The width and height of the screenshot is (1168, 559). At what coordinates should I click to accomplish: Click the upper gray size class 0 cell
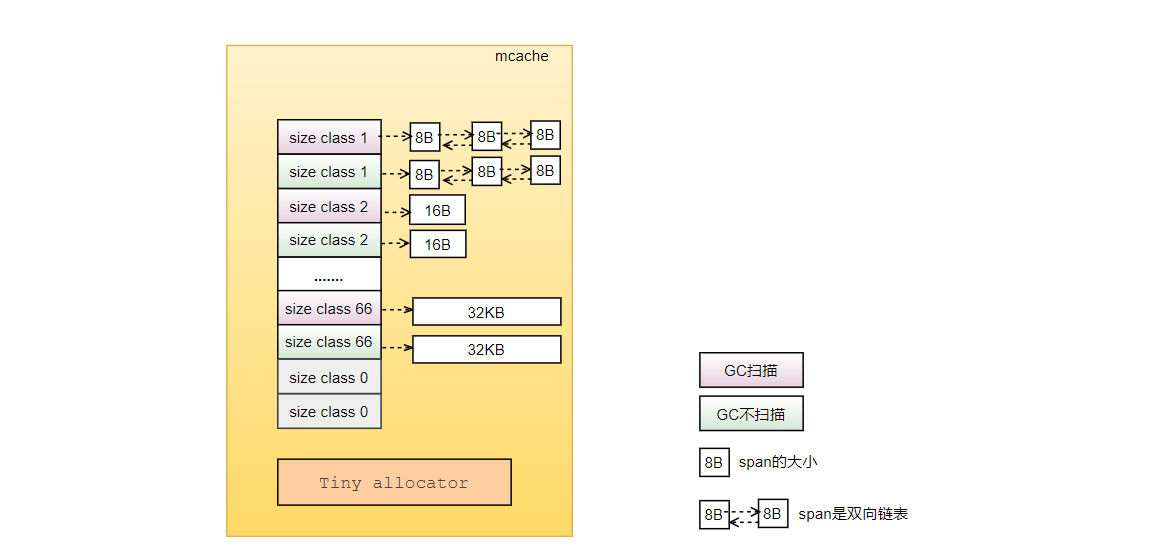pos(329,377)
